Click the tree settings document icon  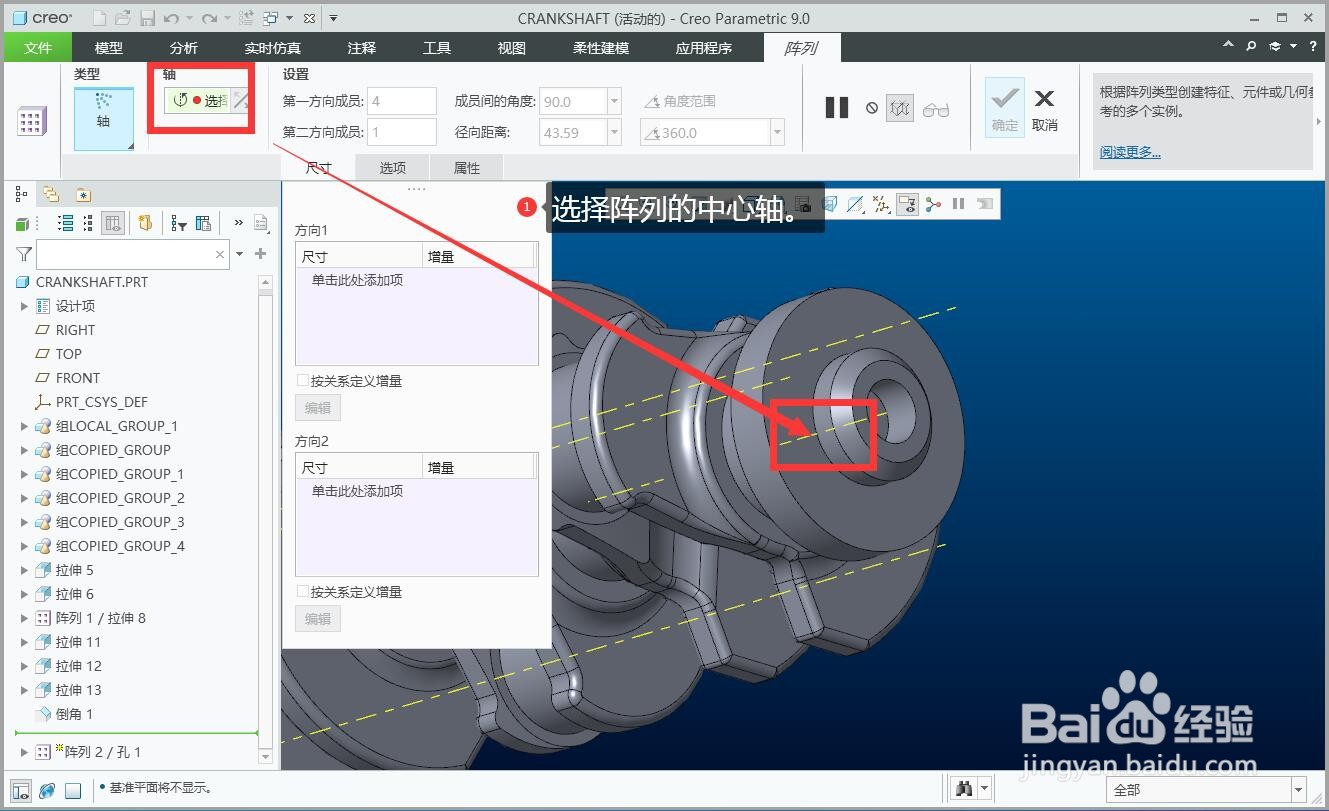tap(262, 223)
